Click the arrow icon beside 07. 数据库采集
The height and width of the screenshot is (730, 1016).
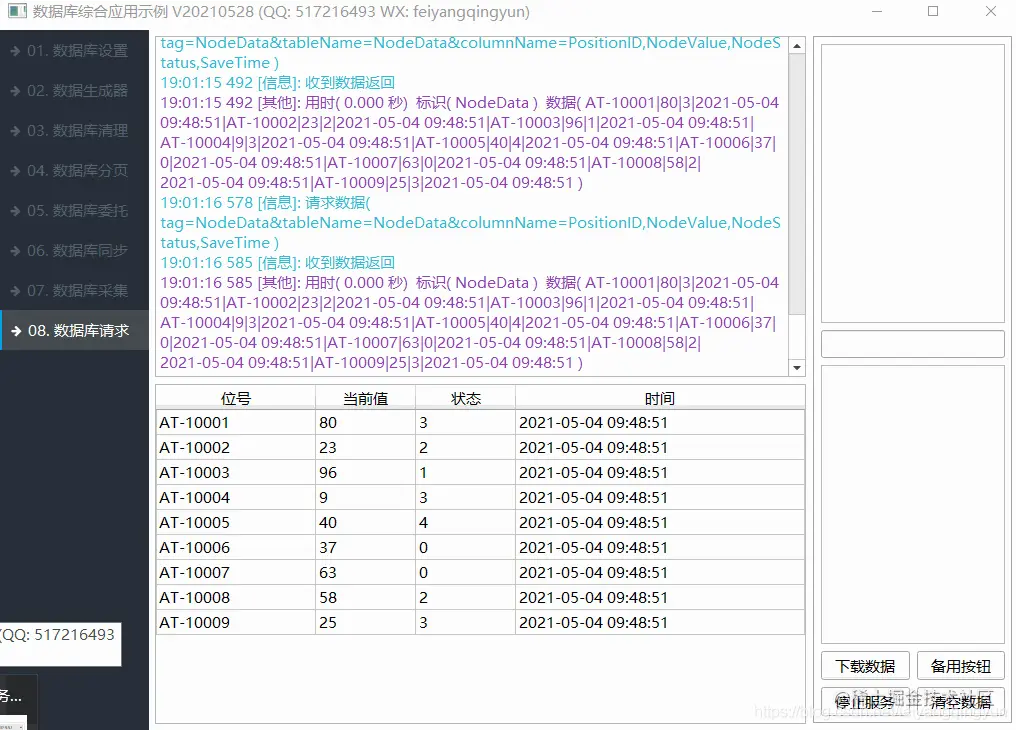pos(16,291)
